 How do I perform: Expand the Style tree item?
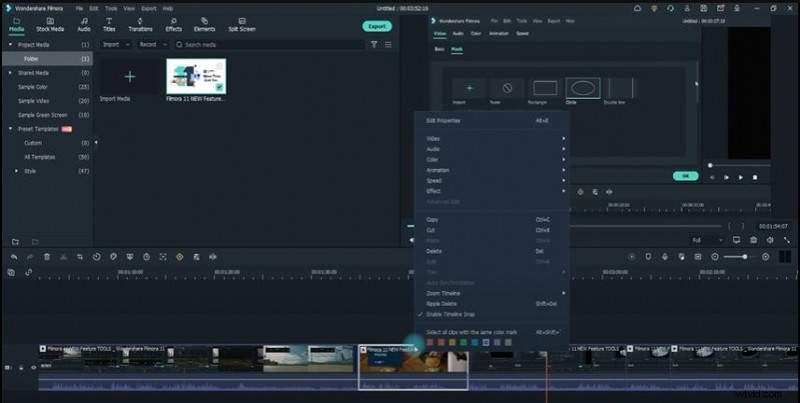(x=16, y=171)
